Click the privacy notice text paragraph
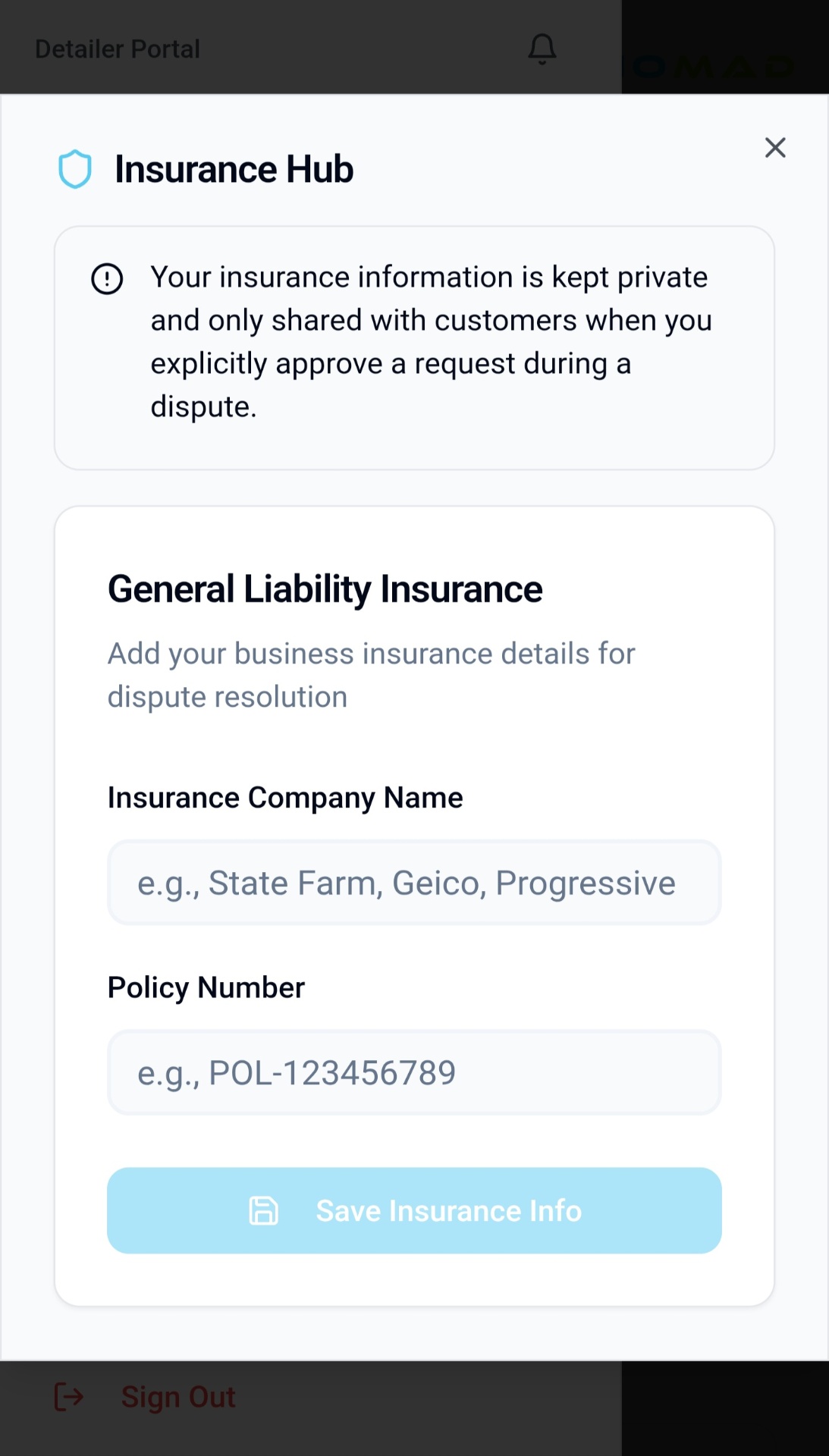Image resolution: width=829 pixels, height=1456 pixels. pyautogui.click(x=429, y=341)
